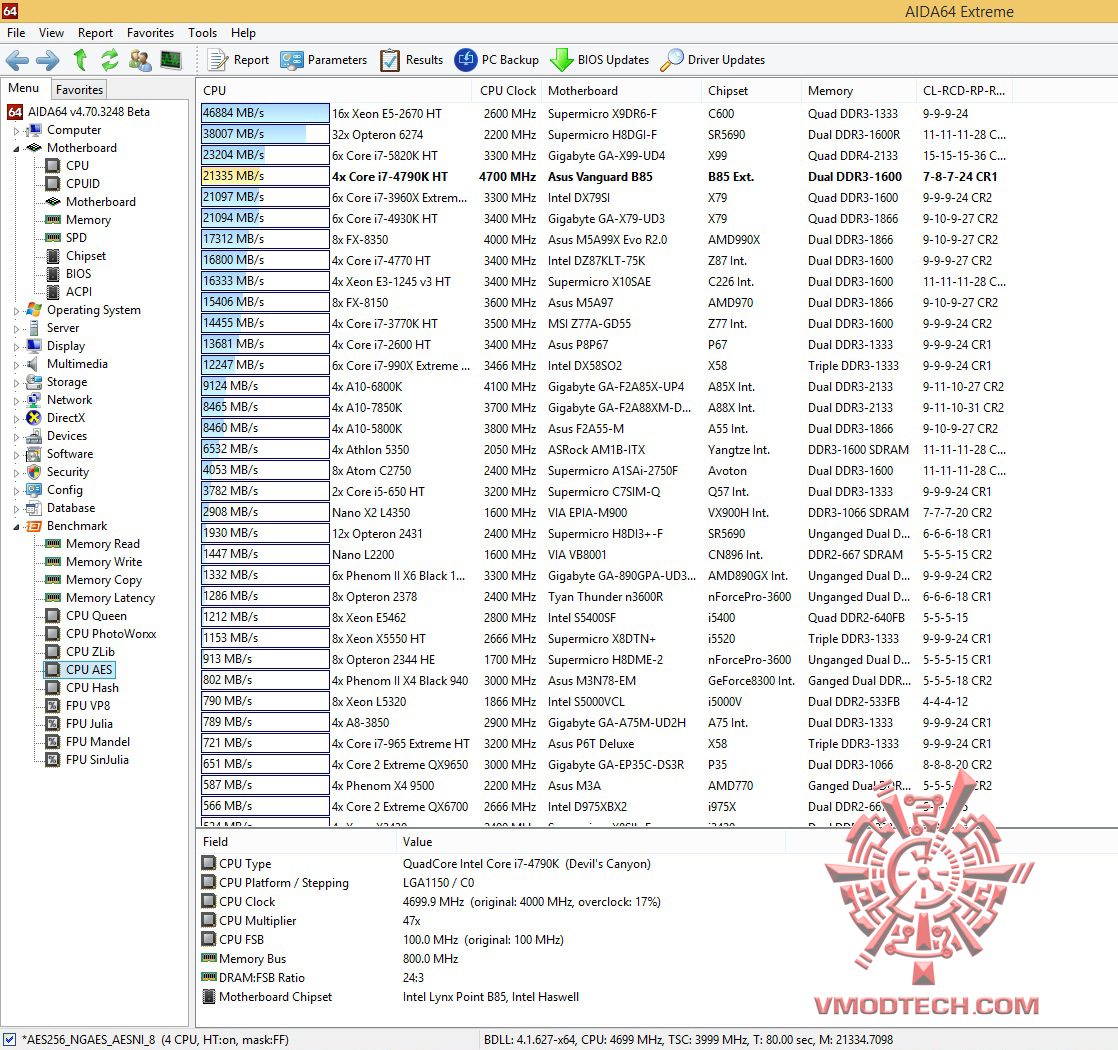Open the Results toolbar button
Screen dimensions: 1118x1050
411,61
